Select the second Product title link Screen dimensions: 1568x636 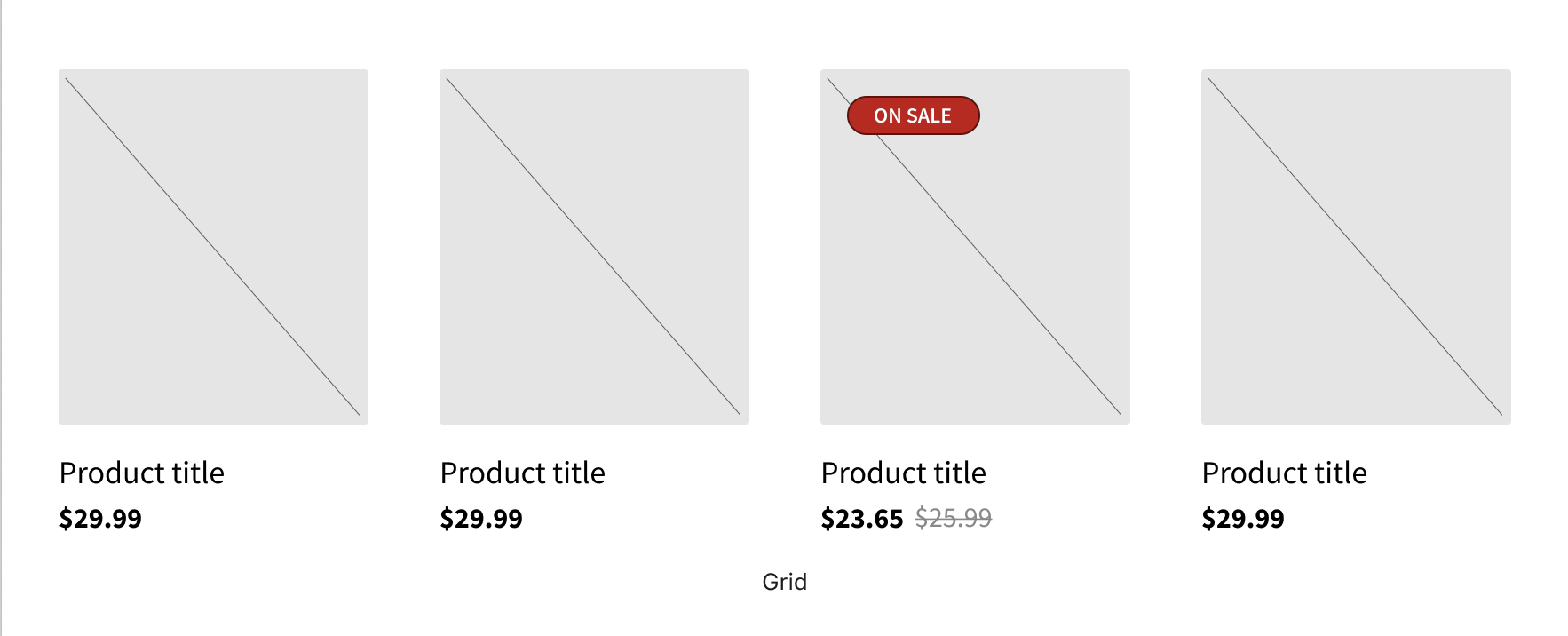point(522,473)
